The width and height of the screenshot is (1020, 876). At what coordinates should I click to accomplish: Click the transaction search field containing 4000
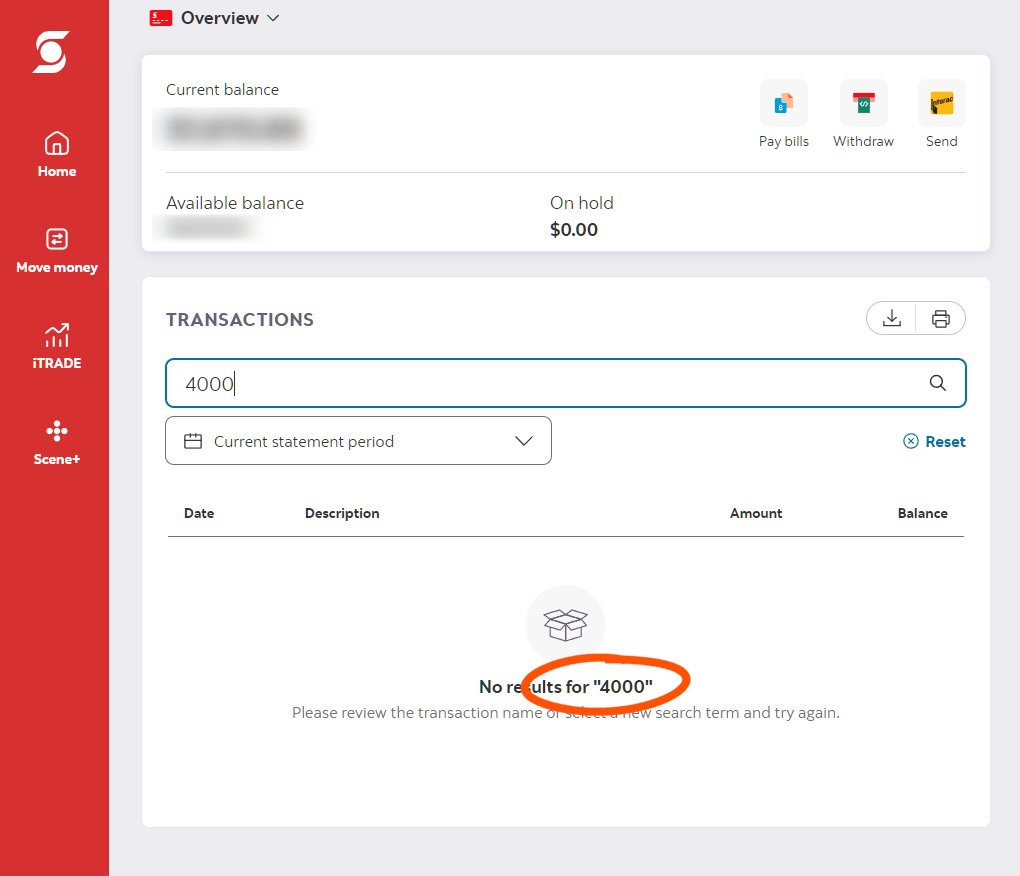tap(565, 383)
